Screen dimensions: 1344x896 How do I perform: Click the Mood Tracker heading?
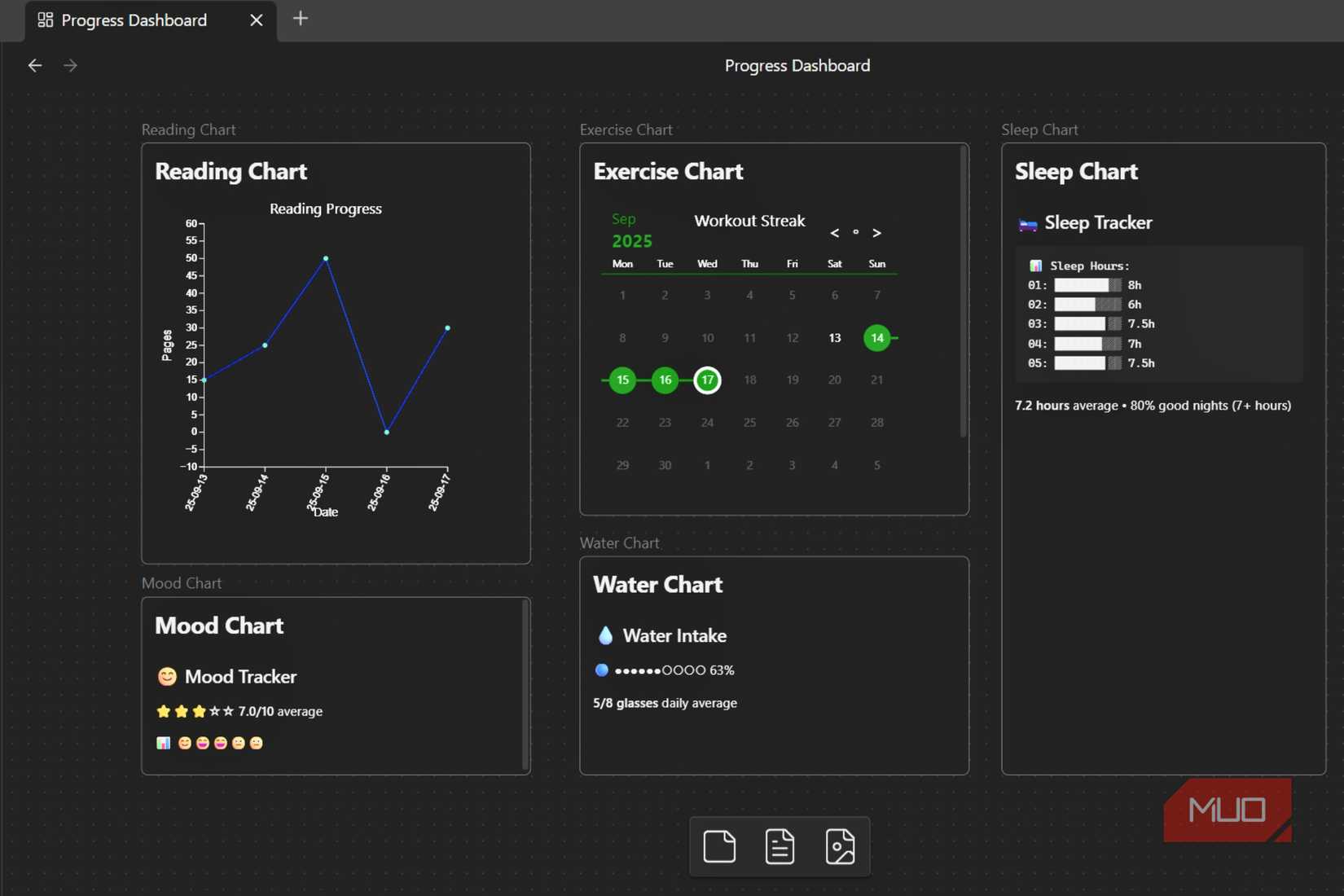point(240,677)
